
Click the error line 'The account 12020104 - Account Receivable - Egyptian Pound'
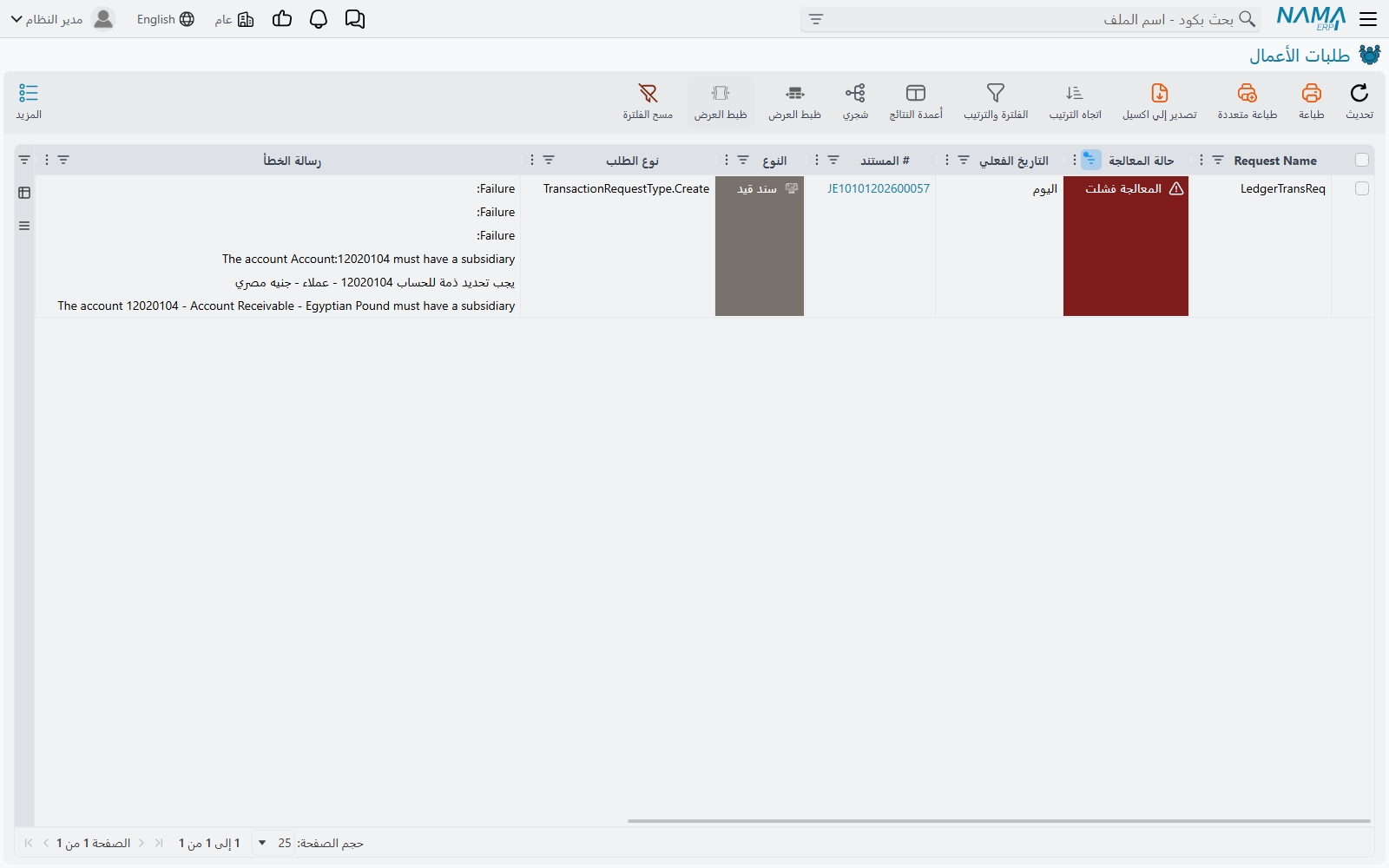coord(286,306)
